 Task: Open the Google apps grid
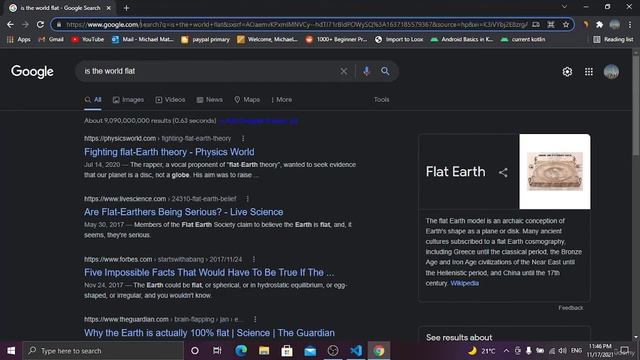(589, 72)
